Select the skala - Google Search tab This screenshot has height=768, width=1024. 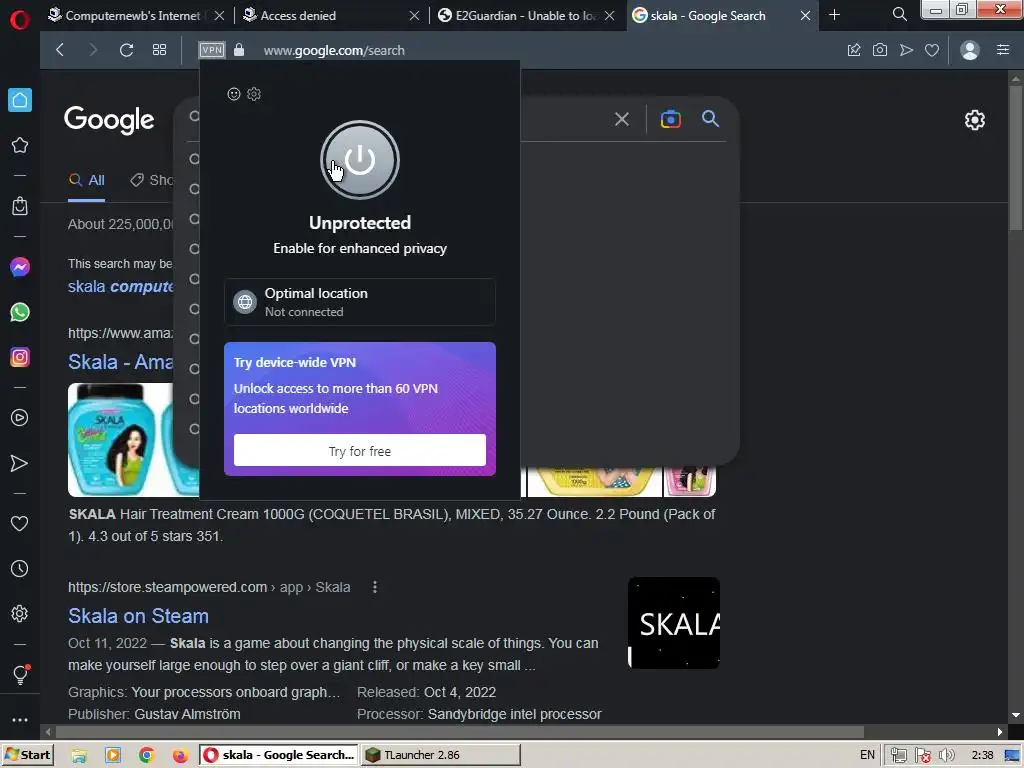(x=709, y=15)
